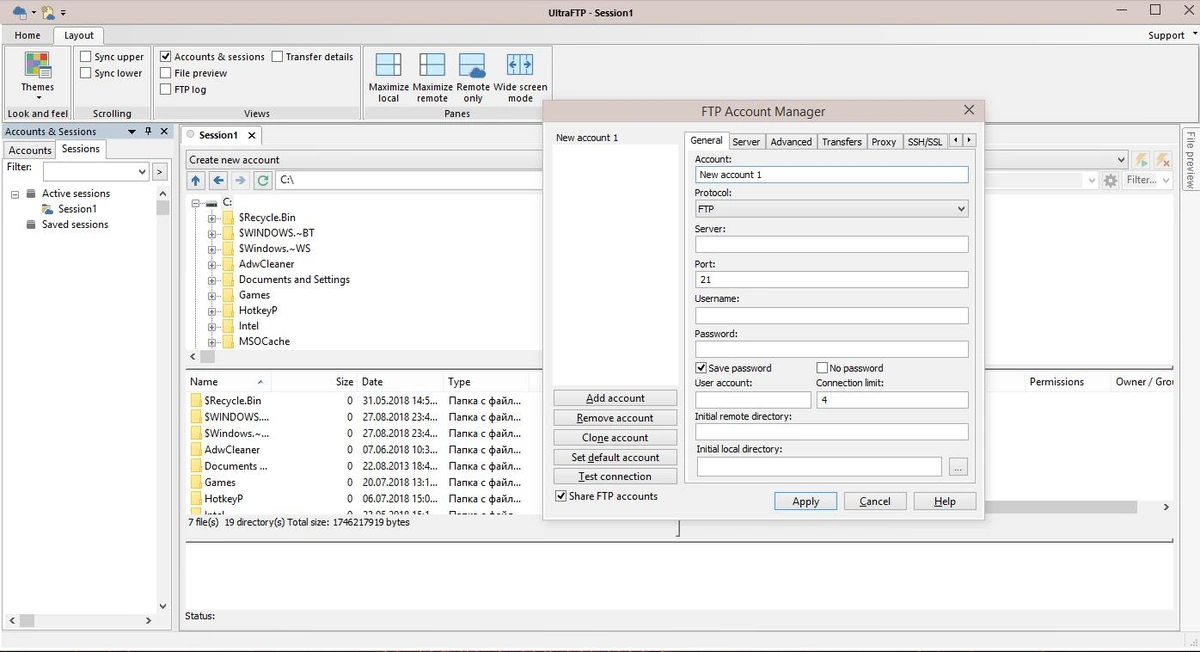Image resolution: width=1200 pixels, height=652 pixels.
Task: Uncheck Share FTP accounts
Action: (x=561, y=496)
